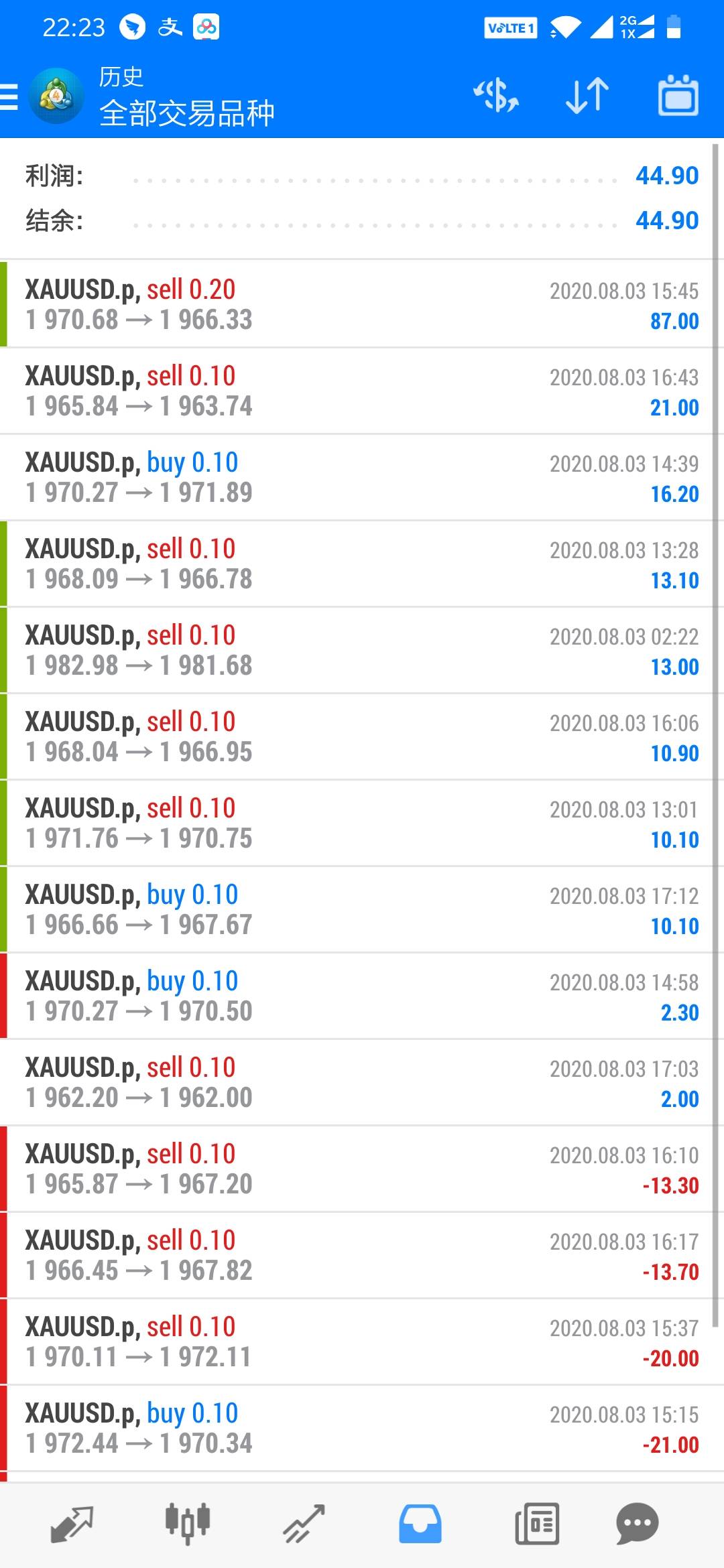
Task: Tap the 结余 balance summary row
Action: [362, 220]
